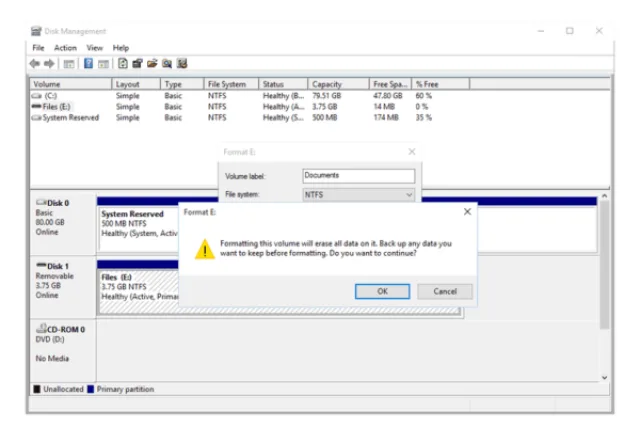Open the View menu

pos(95,48)
